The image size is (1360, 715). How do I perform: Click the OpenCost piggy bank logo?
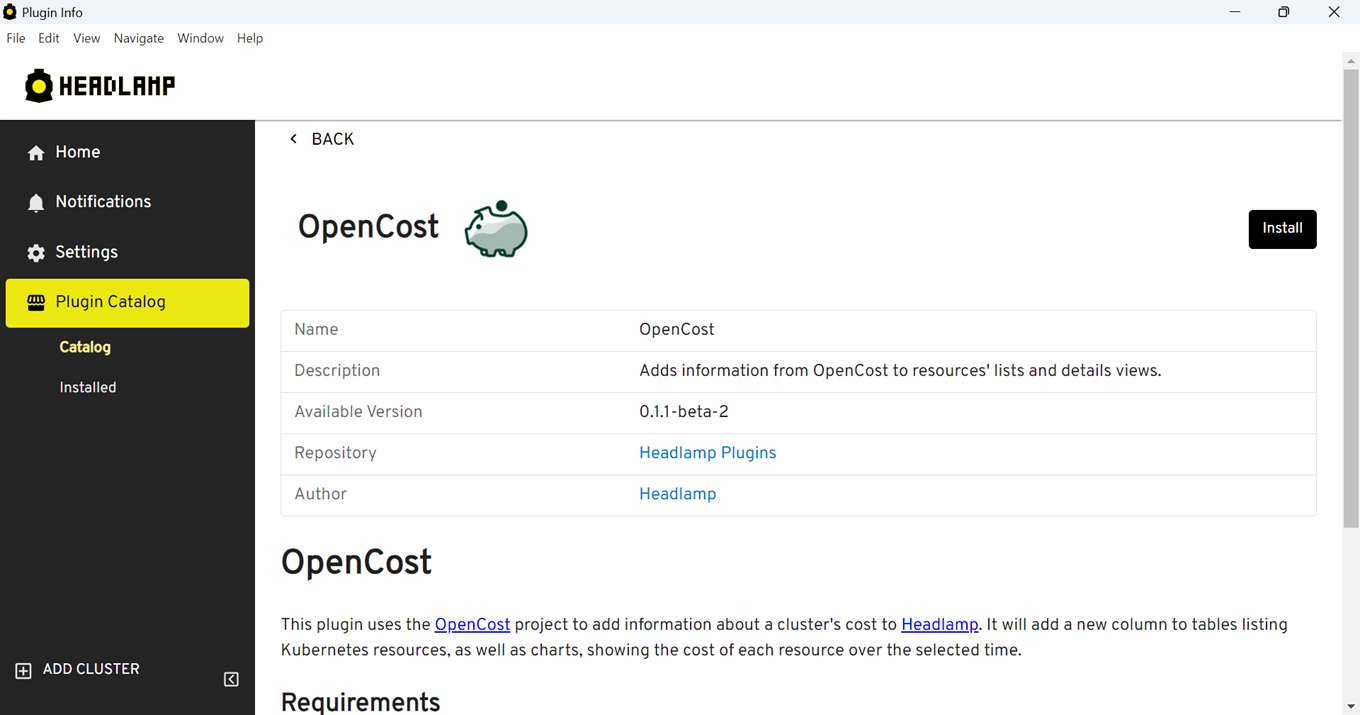(496, 228)
